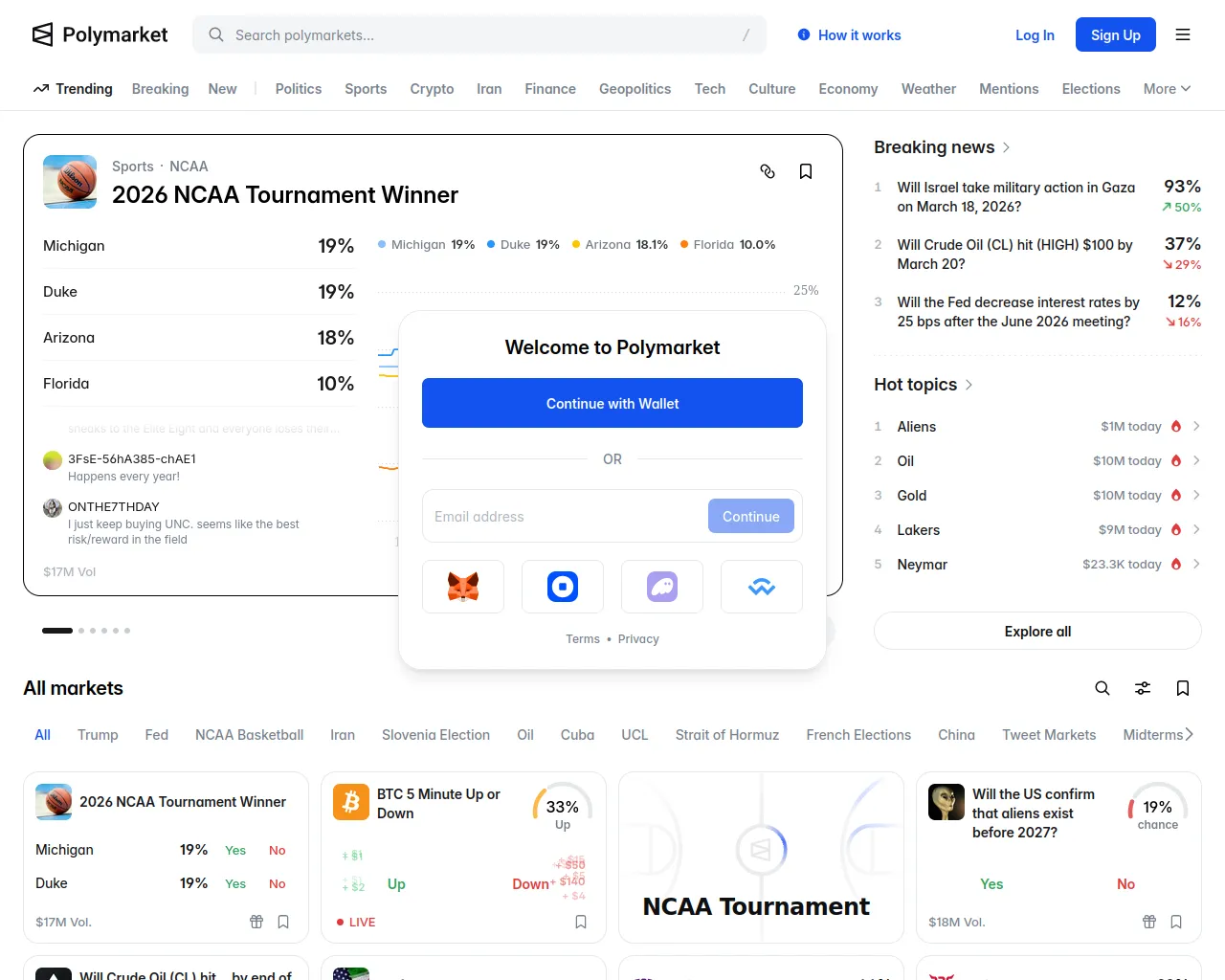The height and width of the screenshot is (980, 1225).
Task: Open market filter sliders icon
Action: point(1143,688)
